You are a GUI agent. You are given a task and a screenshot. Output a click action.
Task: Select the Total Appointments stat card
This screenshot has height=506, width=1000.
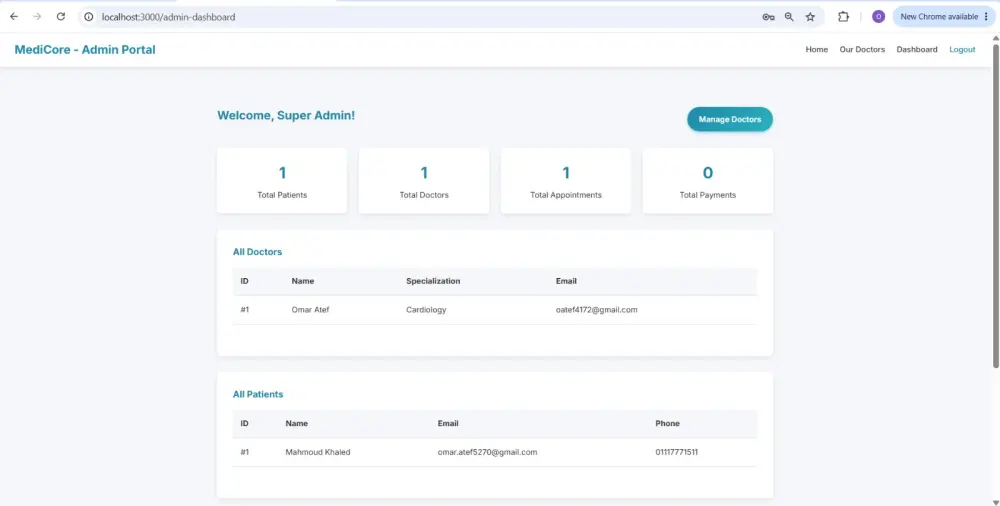click(566, 181)
